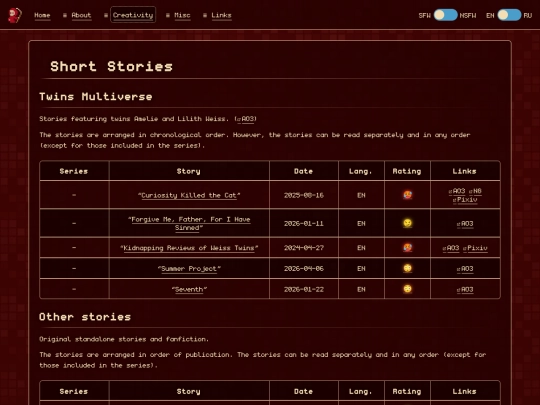Image resolution: width=540 pixels, height=405 pixels.
Task: Click the rating emoji for Seventh
Action: (x=407, y=289)
